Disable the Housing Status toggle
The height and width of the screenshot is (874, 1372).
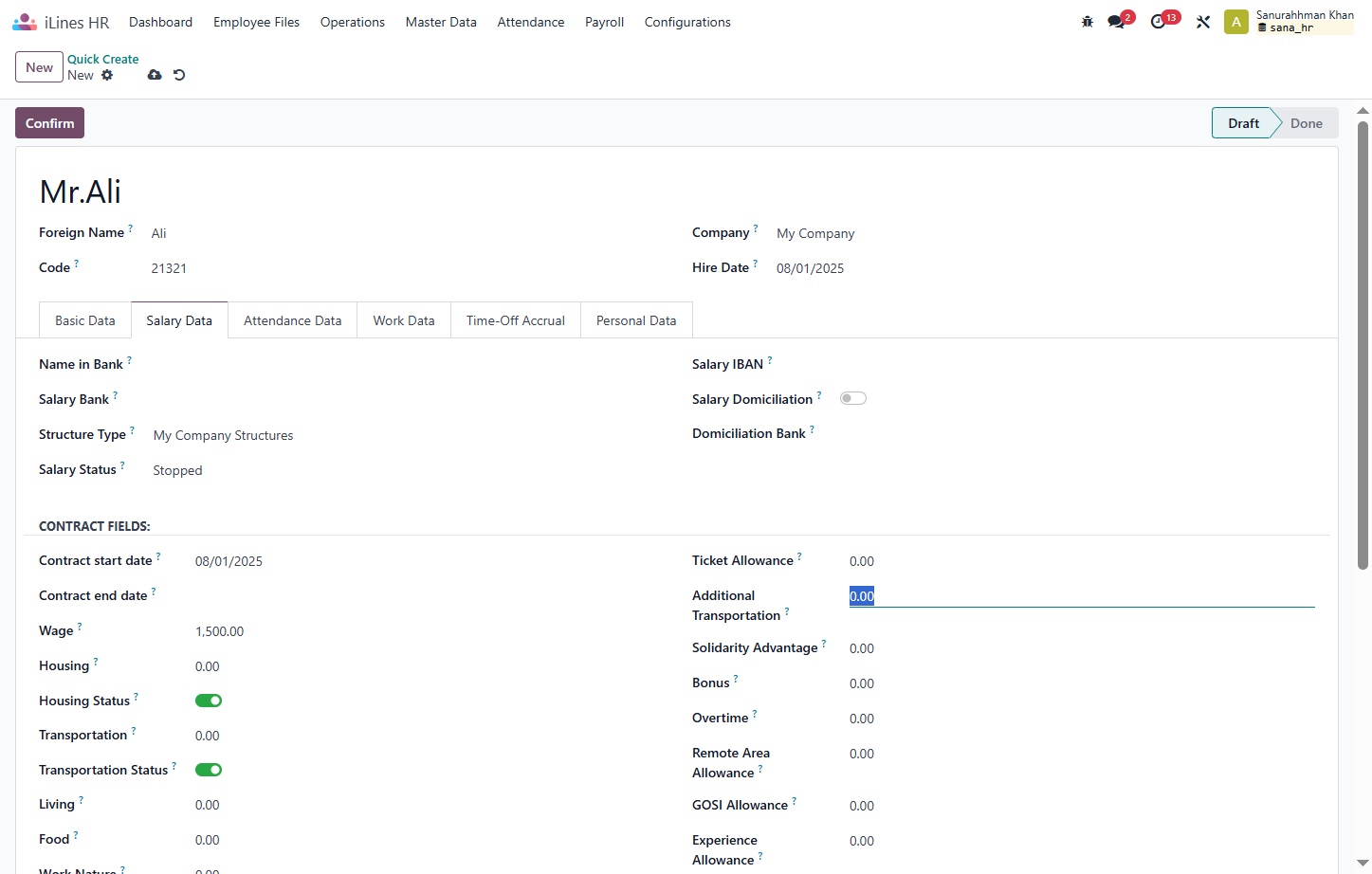pos(209,701)
